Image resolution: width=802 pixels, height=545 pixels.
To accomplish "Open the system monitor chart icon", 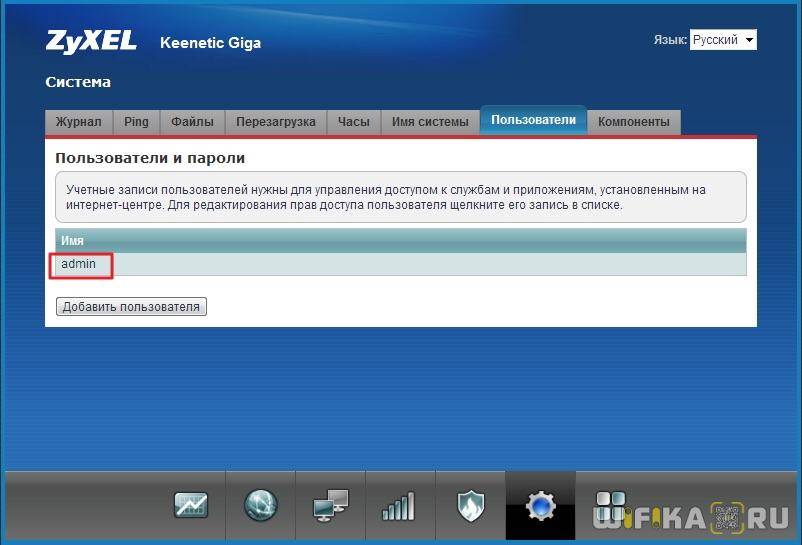I will (190, 506).
